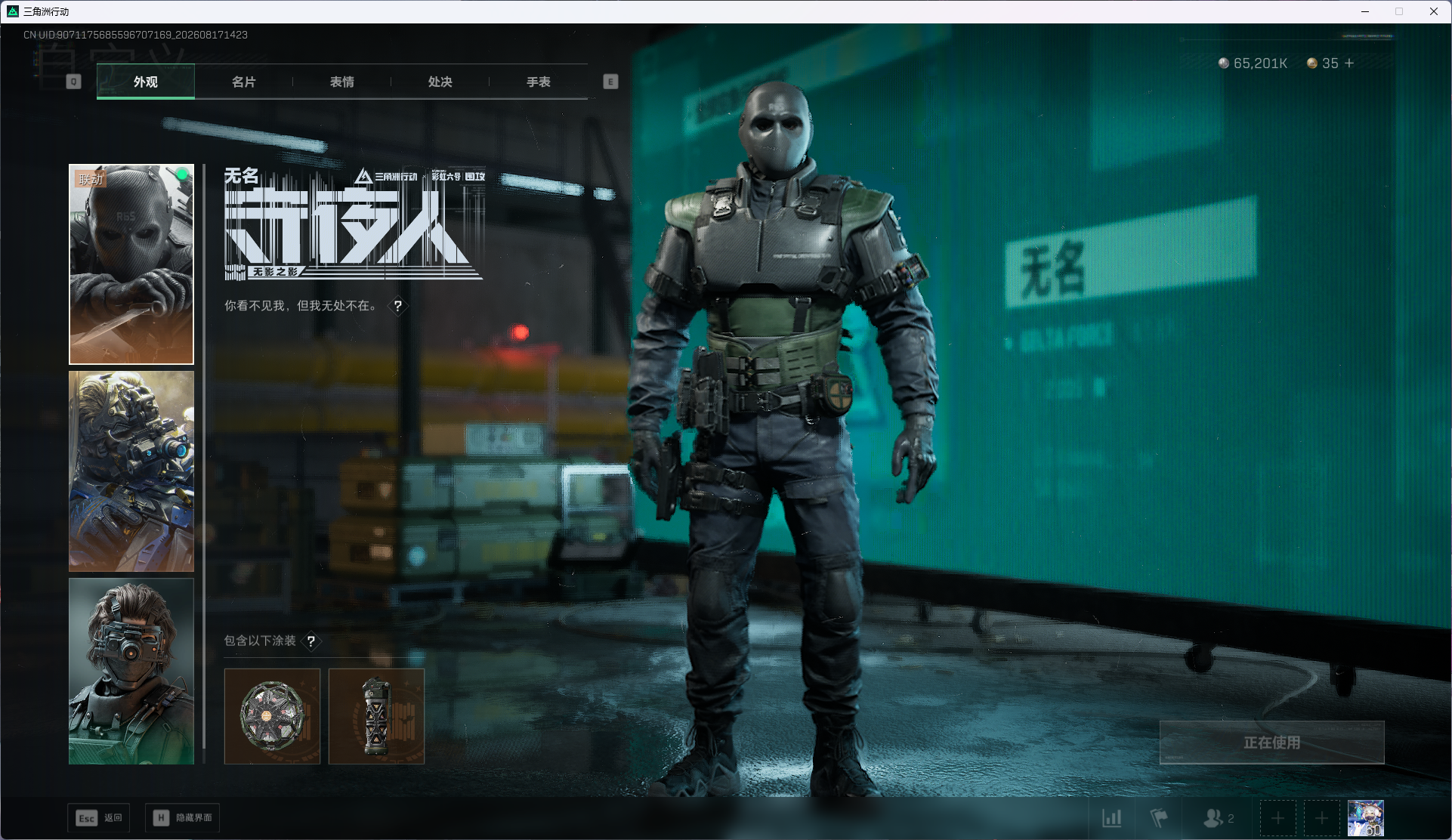Open the 名片 tab
The height and width of the screenshot is (840, 1452).
[244, 82]
